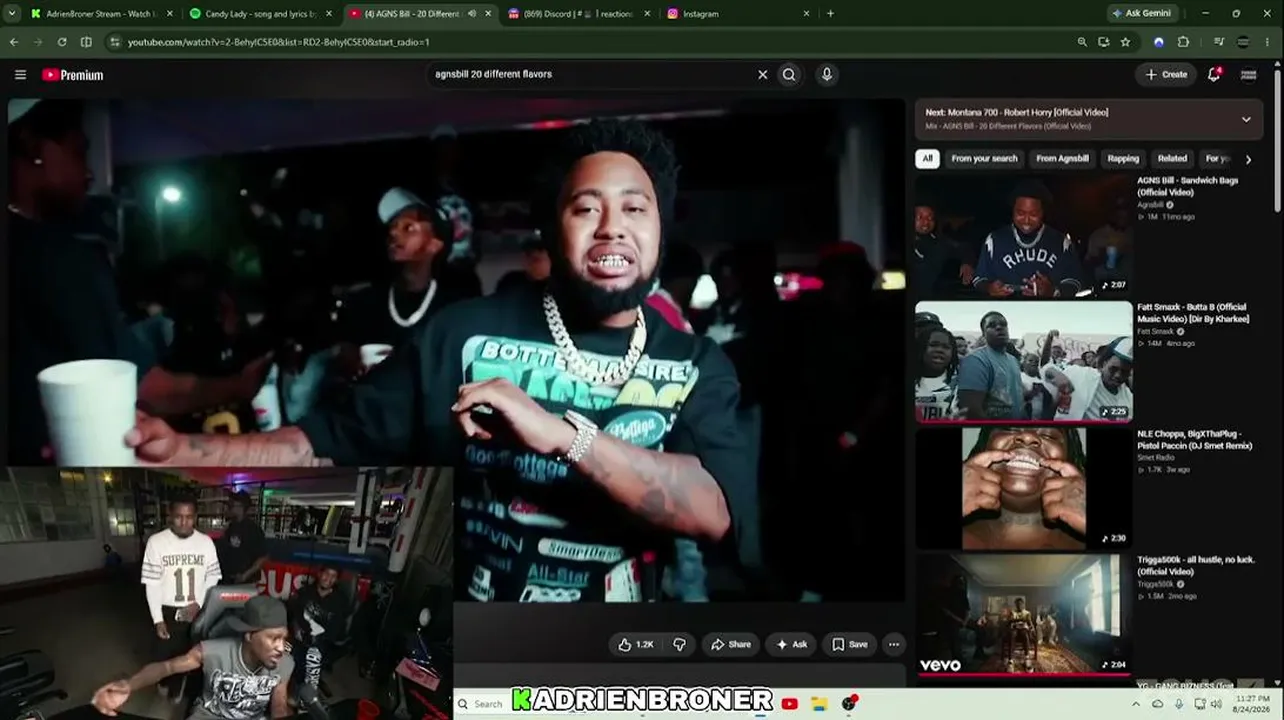This screenshot has height=720, width=1284.
Task: Like the video with 1.2K likes
Action: (x=635, y=645)
